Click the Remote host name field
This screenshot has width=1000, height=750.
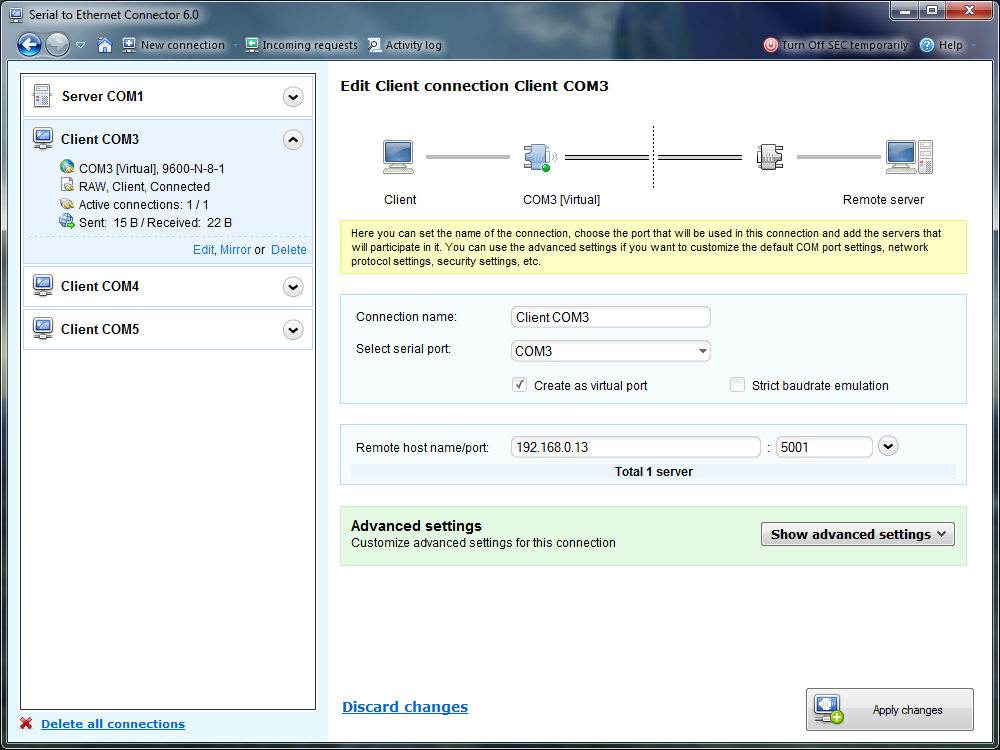(635, 447)
